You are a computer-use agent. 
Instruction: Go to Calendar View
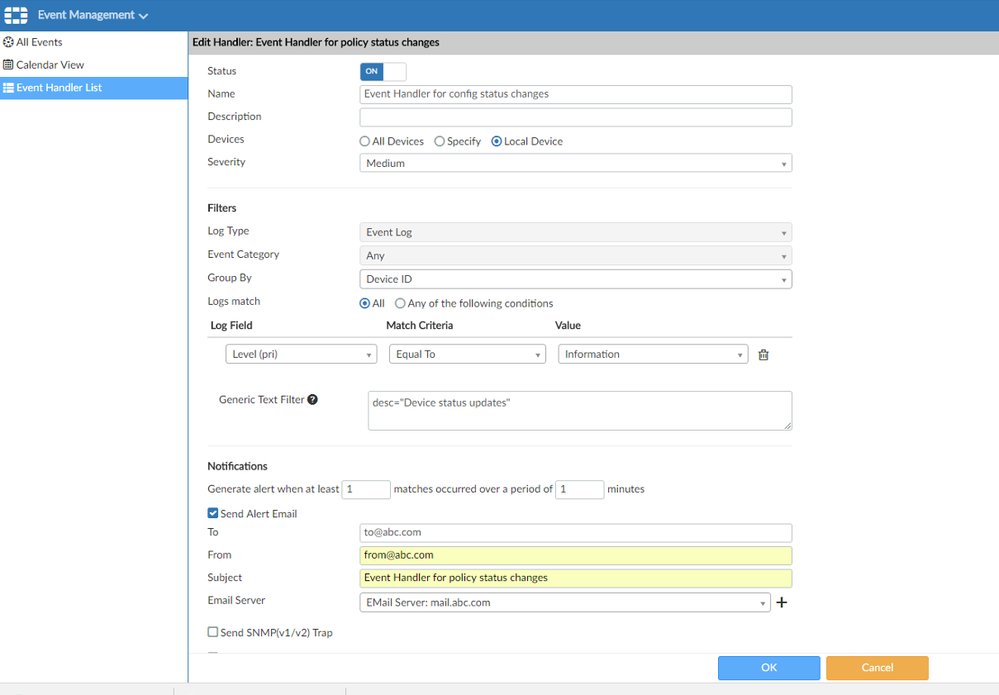tap(50, 65)
